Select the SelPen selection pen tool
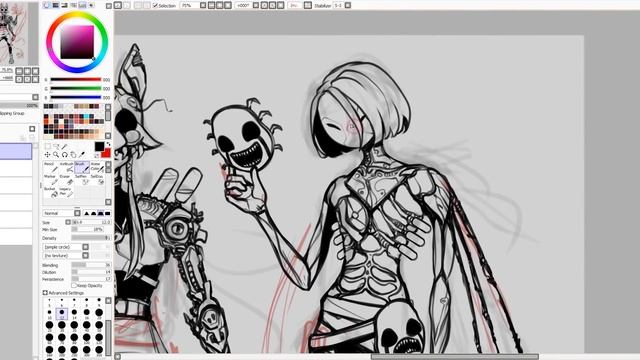The height and width of the screenshot is (360, 640). [82, 180]
